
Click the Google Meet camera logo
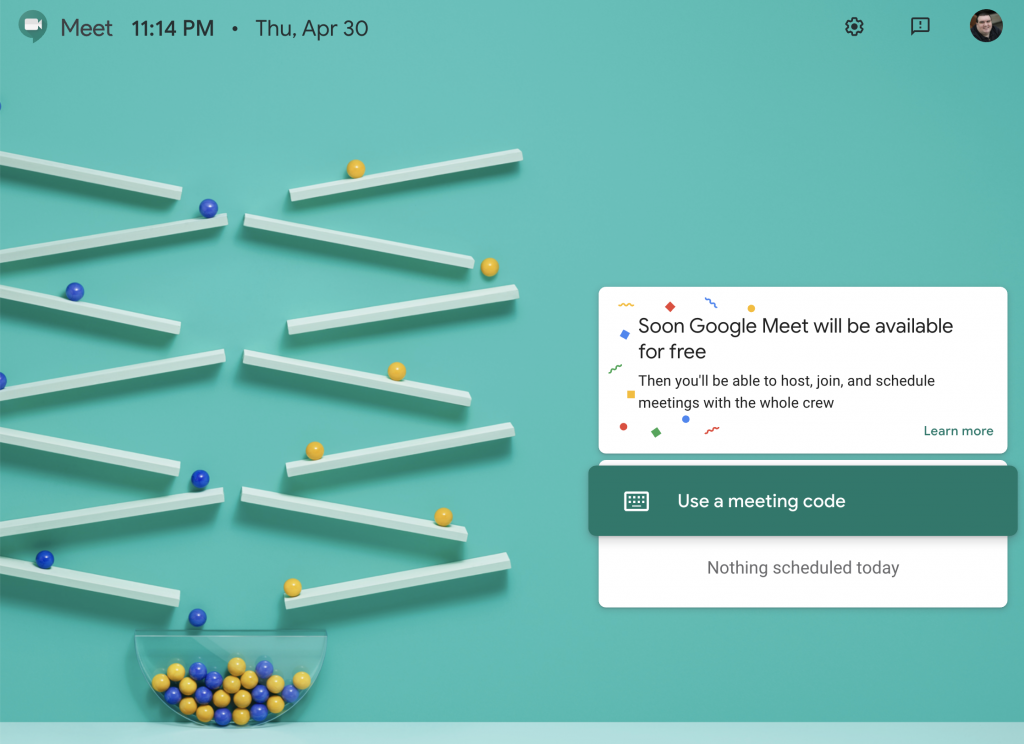coord(33,27)
